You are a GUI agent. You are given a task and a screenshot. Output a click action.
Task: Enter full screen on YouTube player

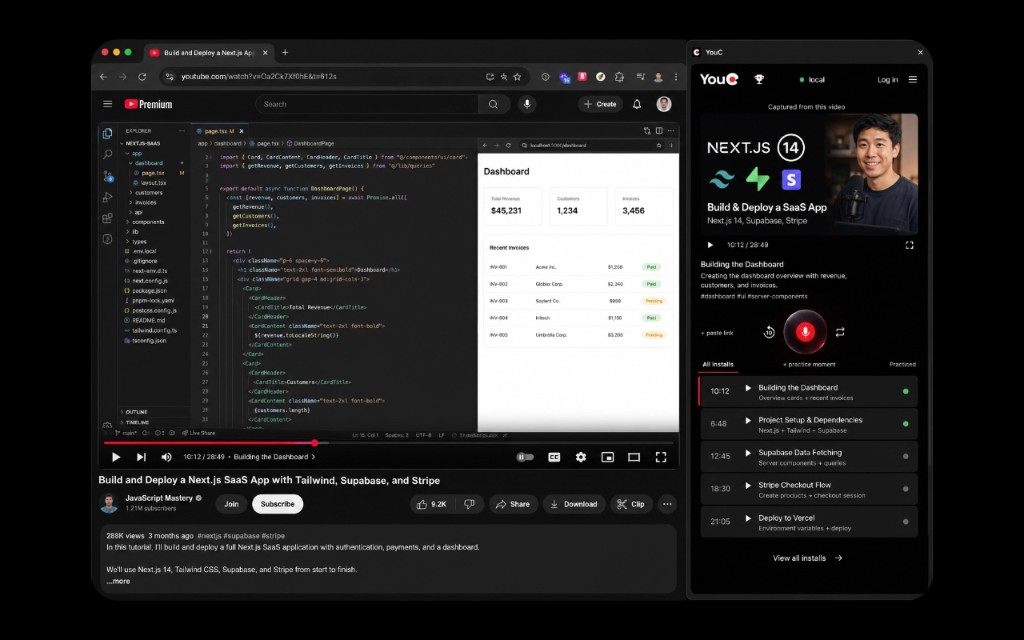point(661,457)
